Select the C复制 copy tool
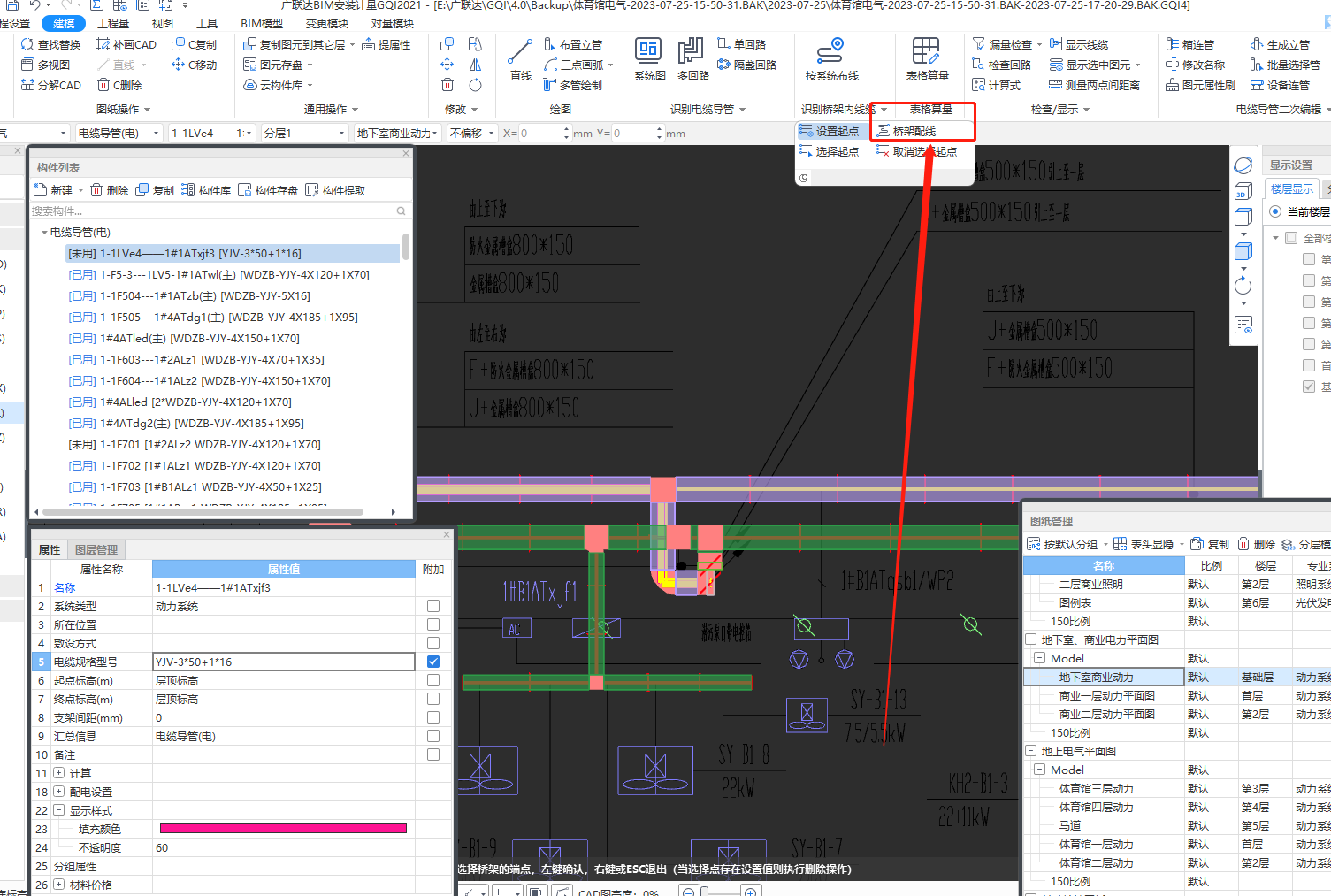The height and width of the screenshot is (896, 1331). [194, 44]
